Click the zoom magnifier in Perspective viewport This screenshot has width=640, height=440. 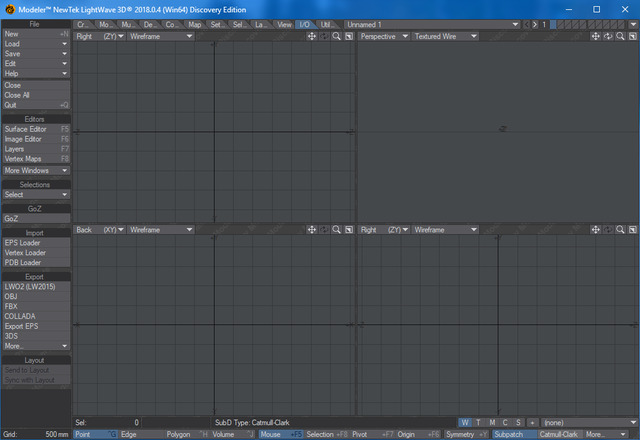620,36
